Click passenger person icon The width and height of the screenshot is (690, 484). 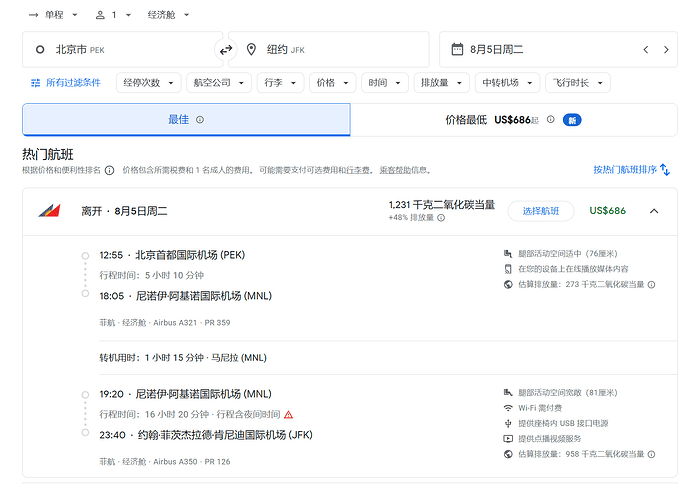coord(100,15)
